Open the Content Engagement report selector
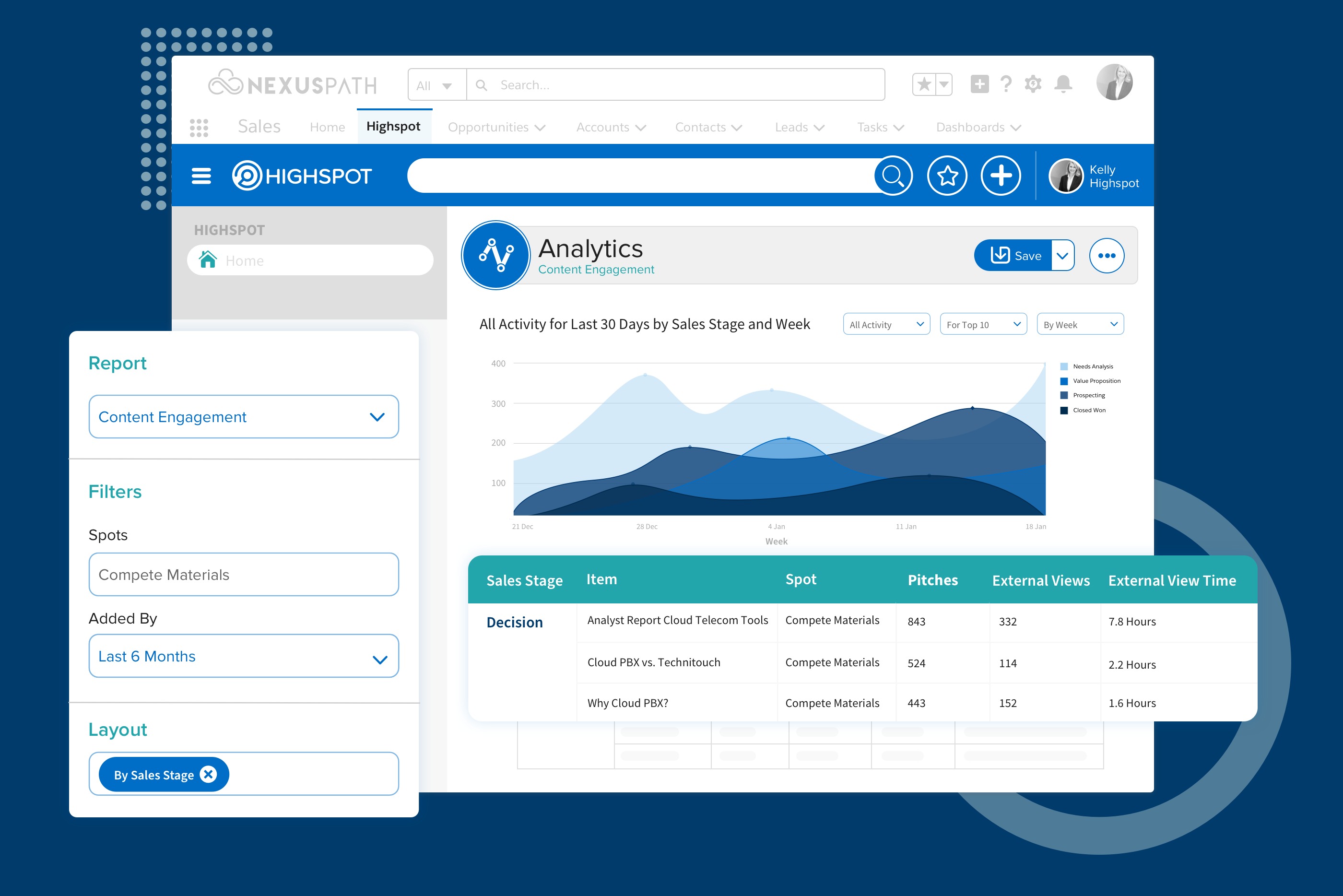 (243, 416)
